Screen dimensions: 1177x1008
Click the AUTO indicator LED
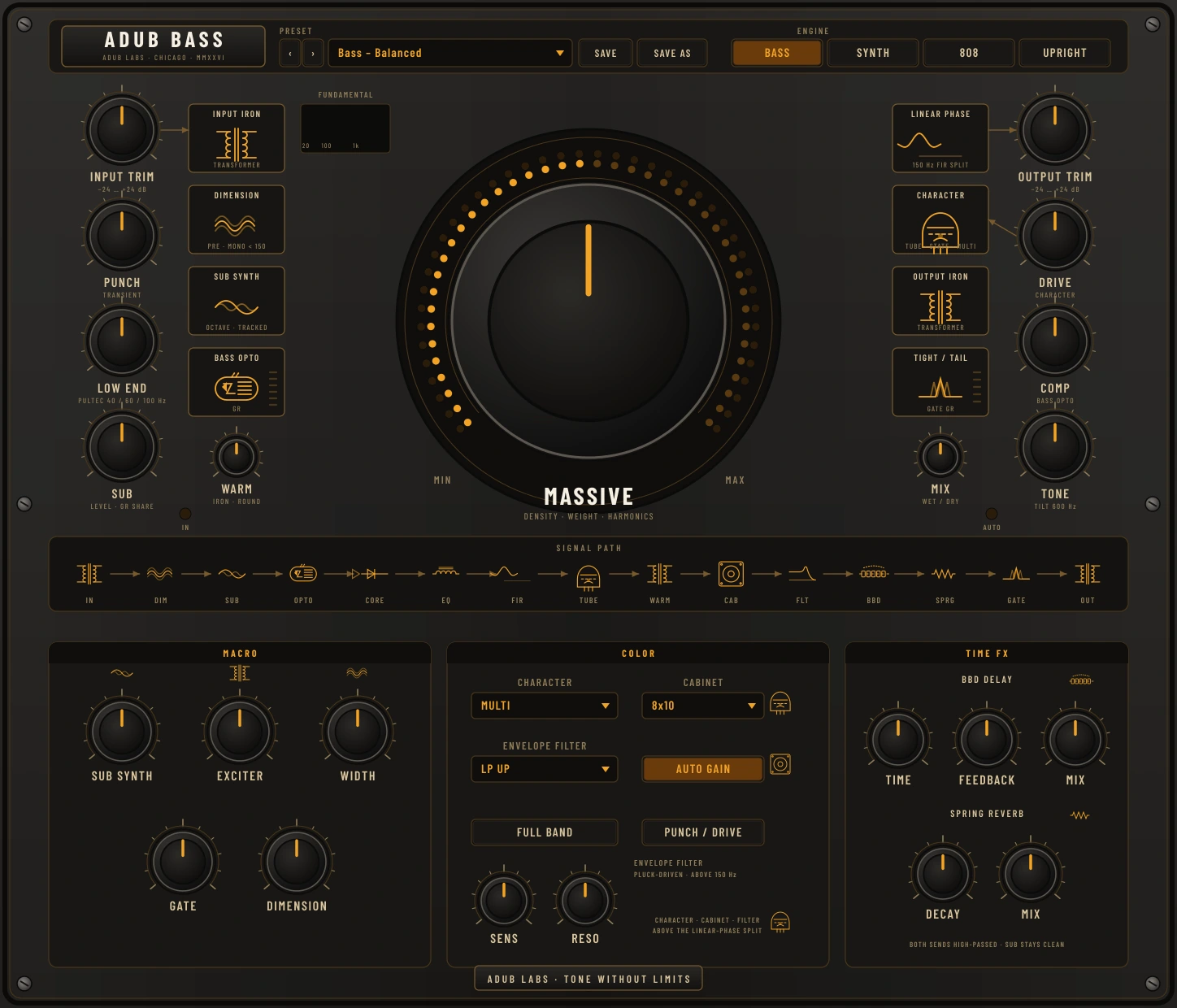click(992, 514)
